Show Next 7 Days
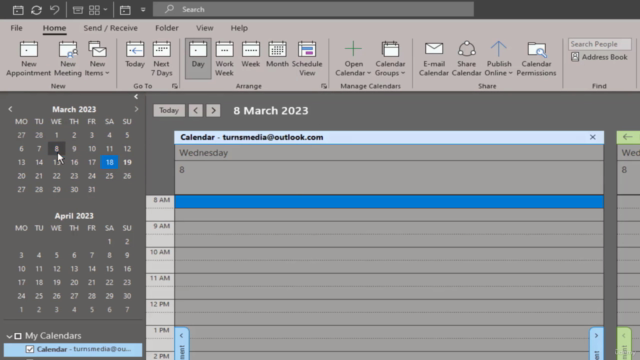640x360 pixels. (162, 59)
